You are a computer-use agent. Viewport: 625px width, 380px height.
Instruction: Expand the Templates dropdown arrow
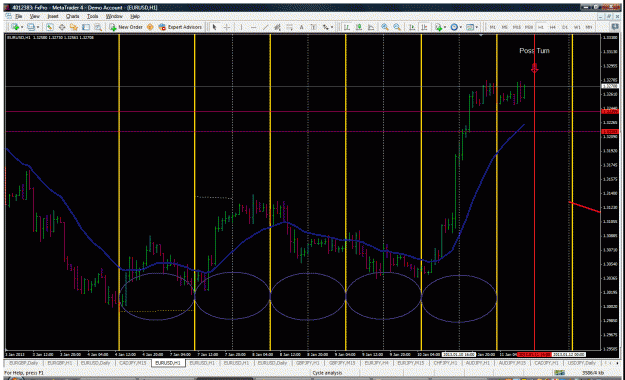pyautogui.click(x=476, y=27)
